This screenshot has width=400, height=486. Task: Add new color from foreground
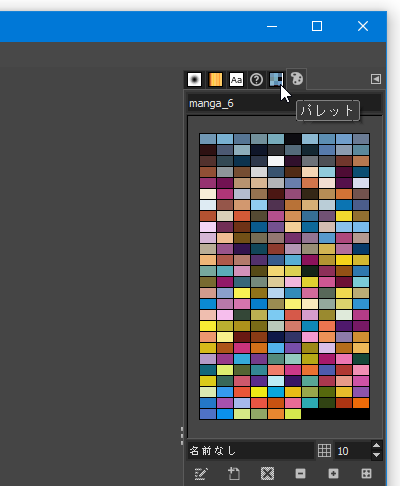point(234,474)
